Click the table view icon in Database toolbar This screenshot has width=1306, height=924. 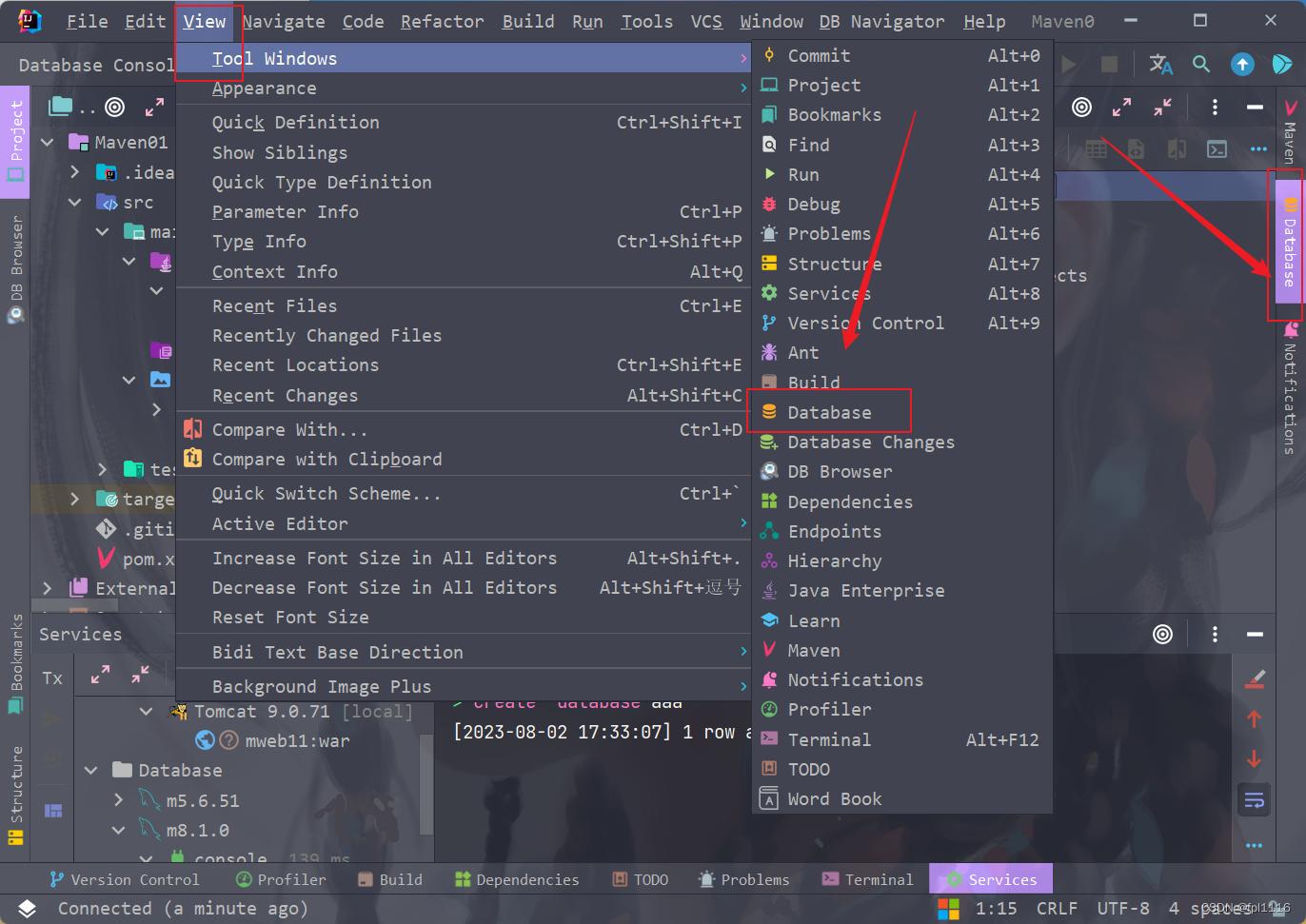[x=1097, y=148]
